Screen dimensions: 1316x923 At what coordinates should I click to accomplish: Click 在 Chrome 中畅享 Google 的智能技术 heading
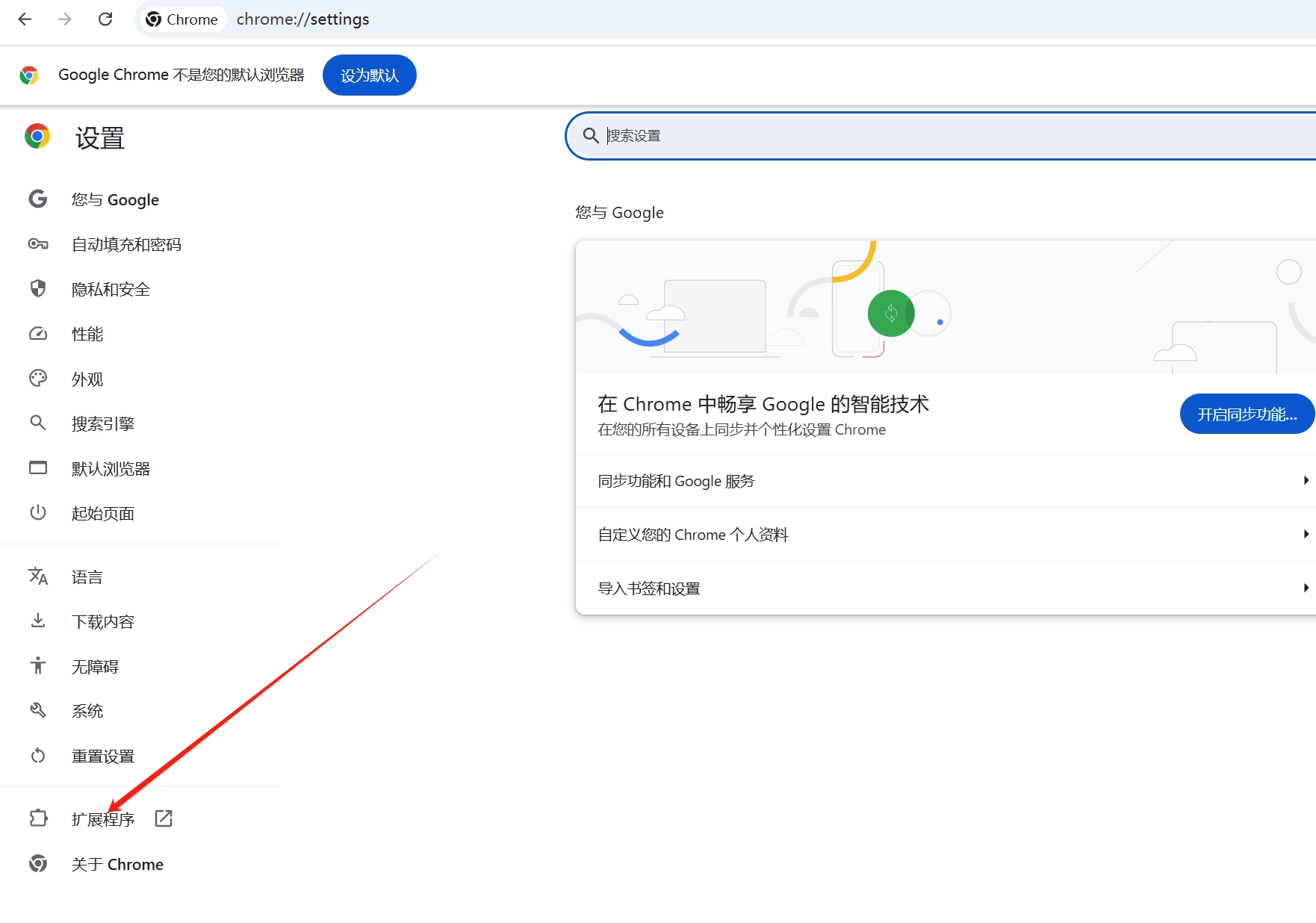(763, 404)
